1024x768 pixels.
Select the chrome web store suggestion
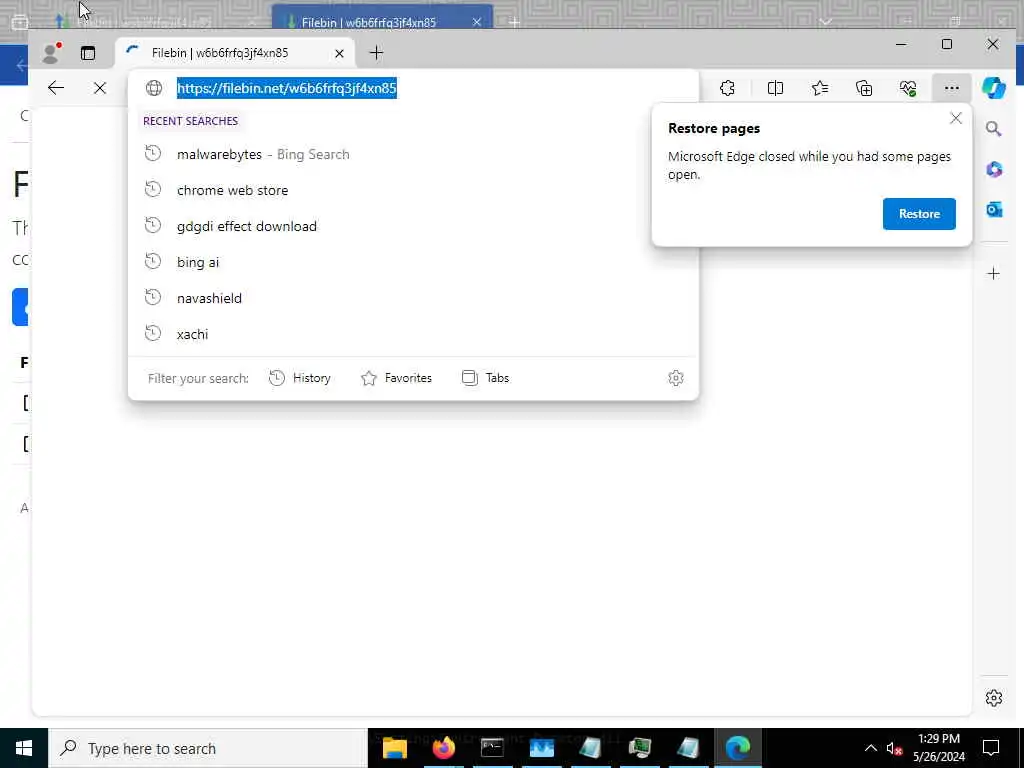[x=413, y=190]
